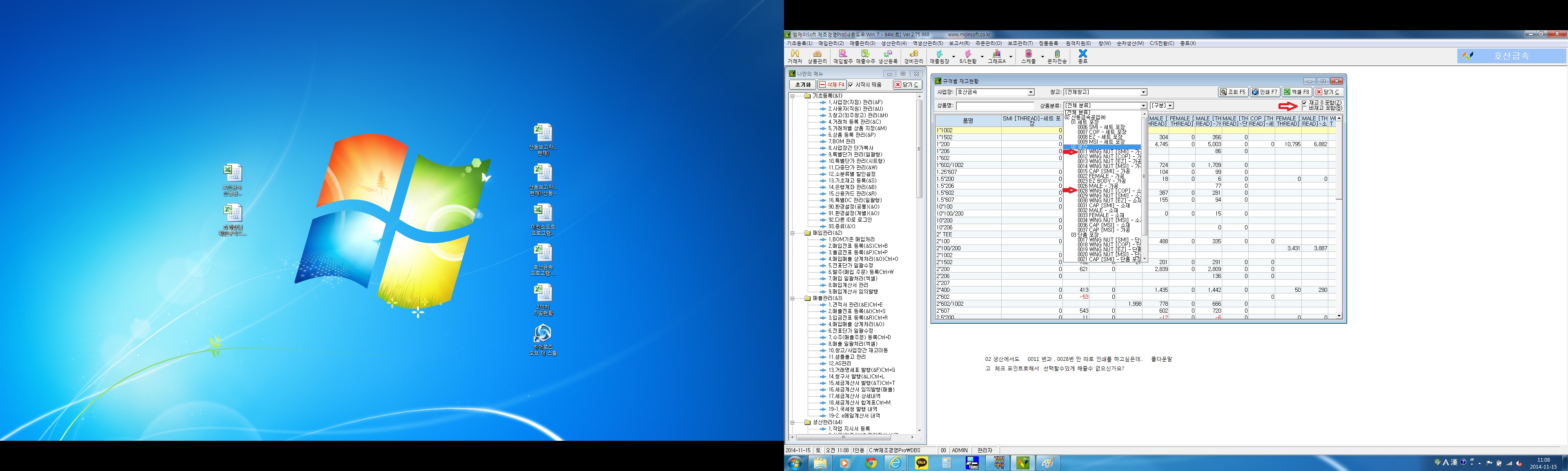Open the 보고서(R) menu
The height and width of the screenshot is (471, 1568).
959,43
